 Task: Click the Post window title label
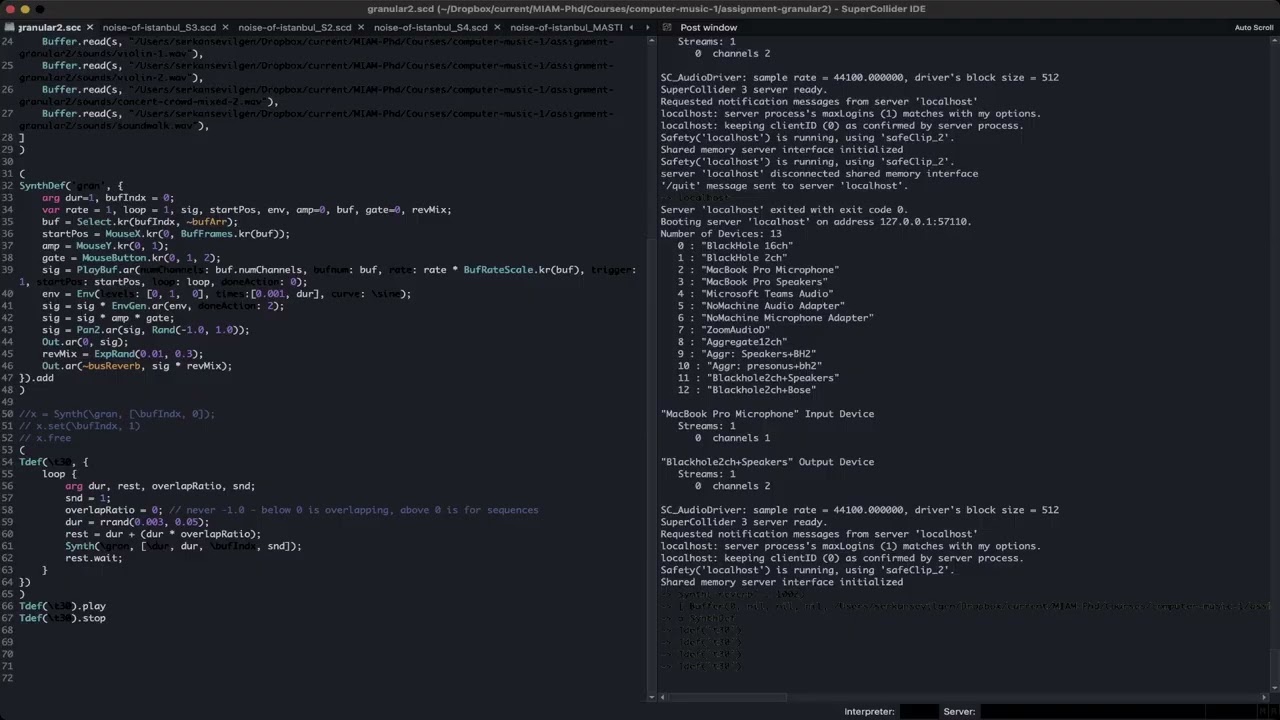pyautogui.click(x=708, y=27)
